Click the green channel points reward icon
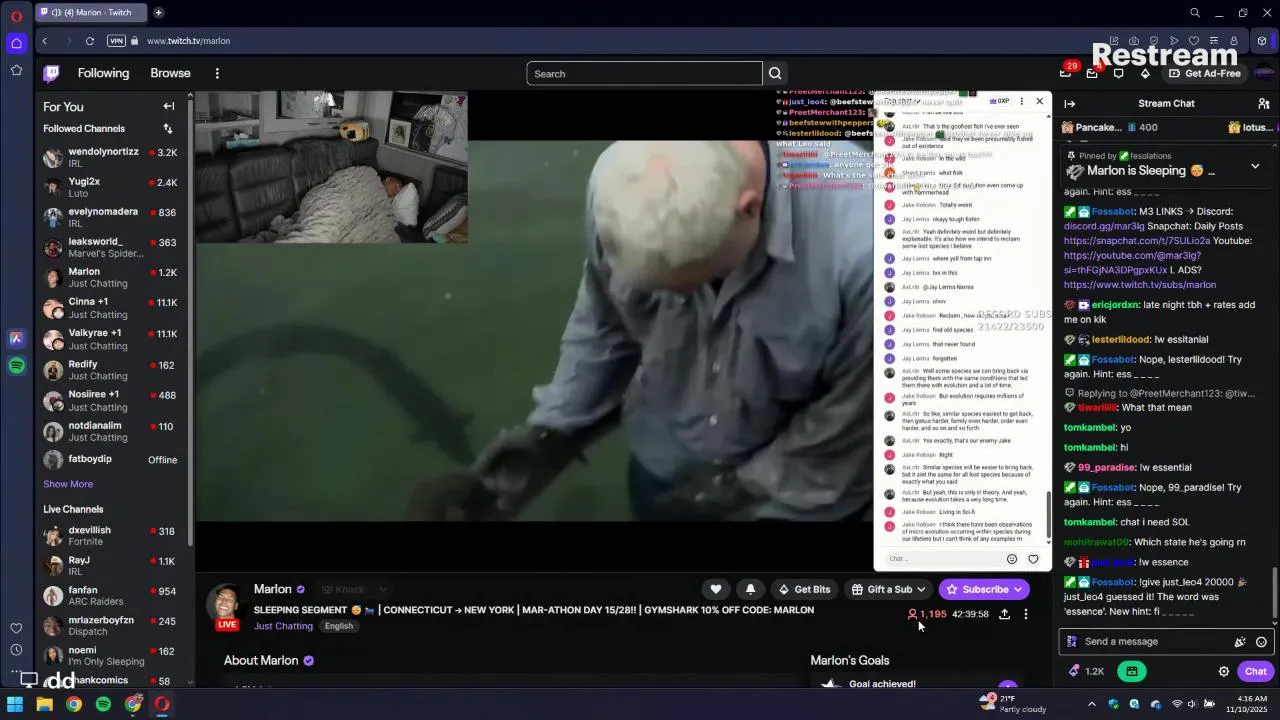Image resolution: width=1280 pixels, height=720 pixels. [1132, 672]
